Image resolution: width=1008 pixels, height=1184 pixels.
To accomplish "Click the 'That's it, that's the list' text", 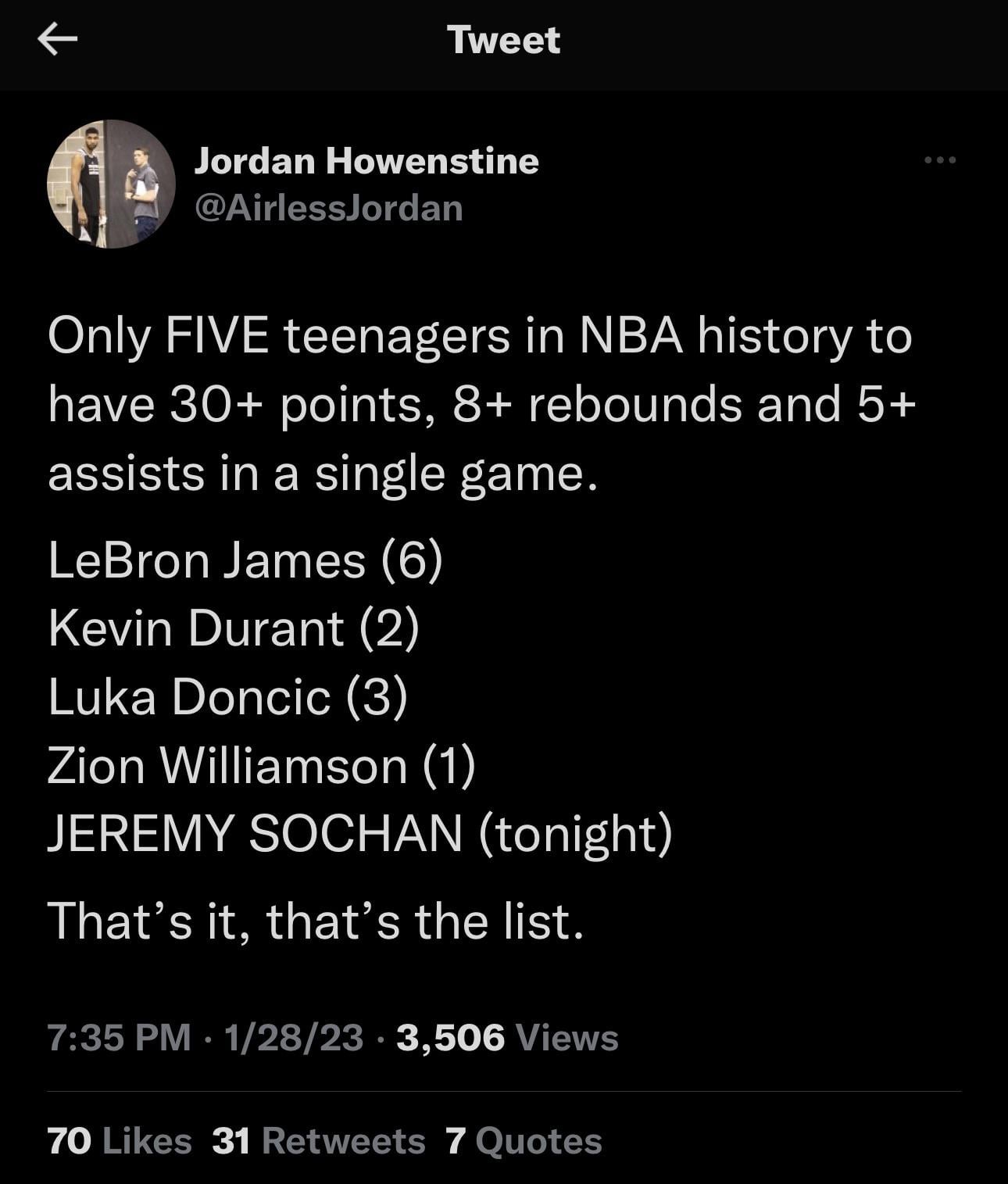I will (316, 921).
